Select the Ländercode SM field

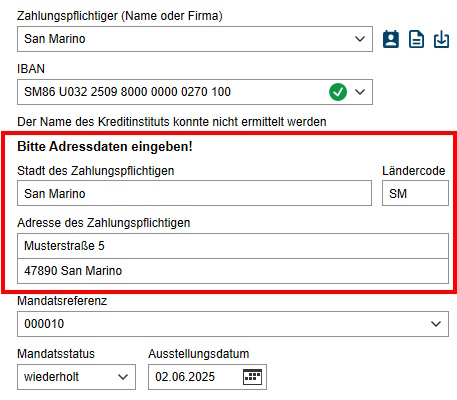tap(415, 193)
